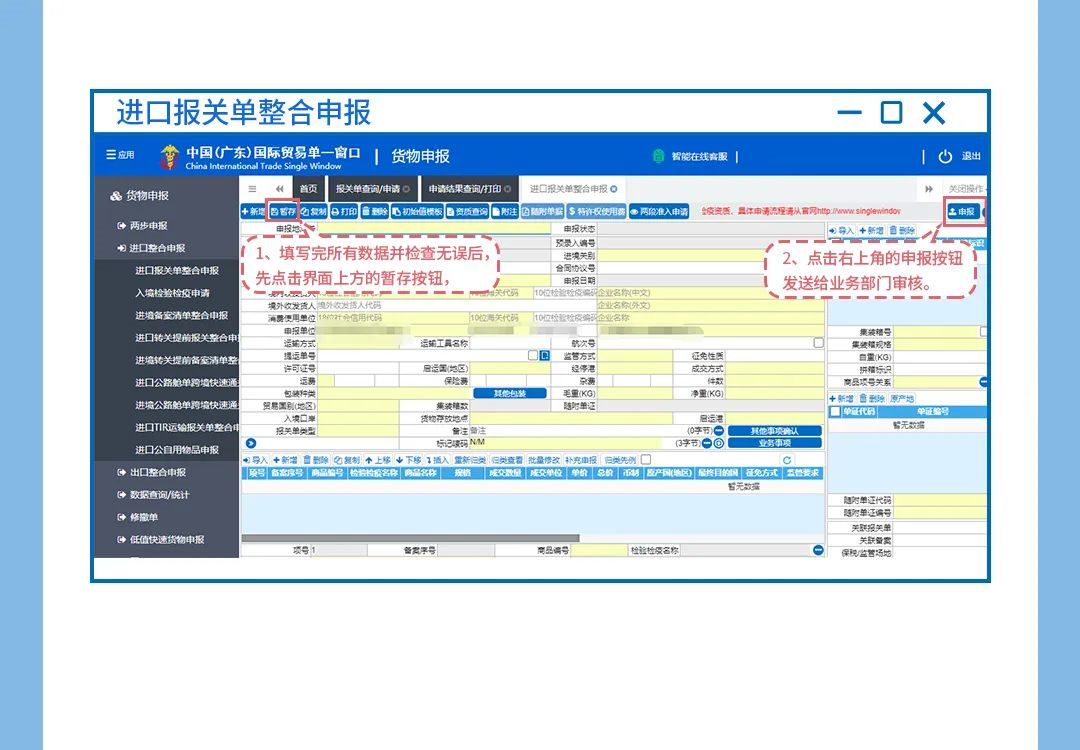Click circle icon before 业务事项
Viewport: 1080px width, 750px height.
tap(718, 443)
